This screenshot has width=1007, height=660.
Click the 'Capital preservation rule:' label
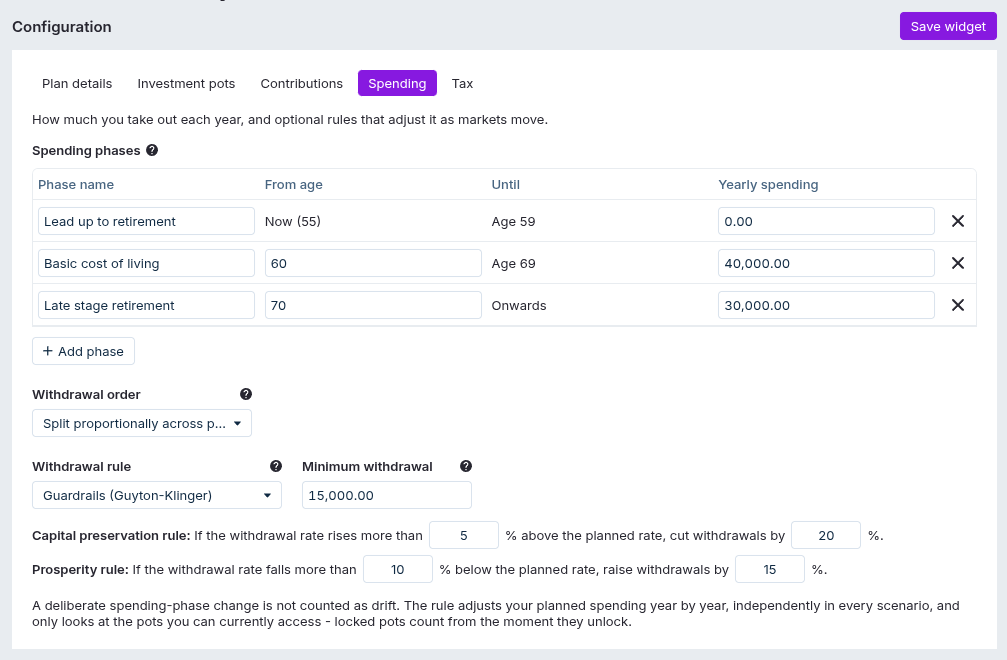pyautogui.click(x=111, y=536)
